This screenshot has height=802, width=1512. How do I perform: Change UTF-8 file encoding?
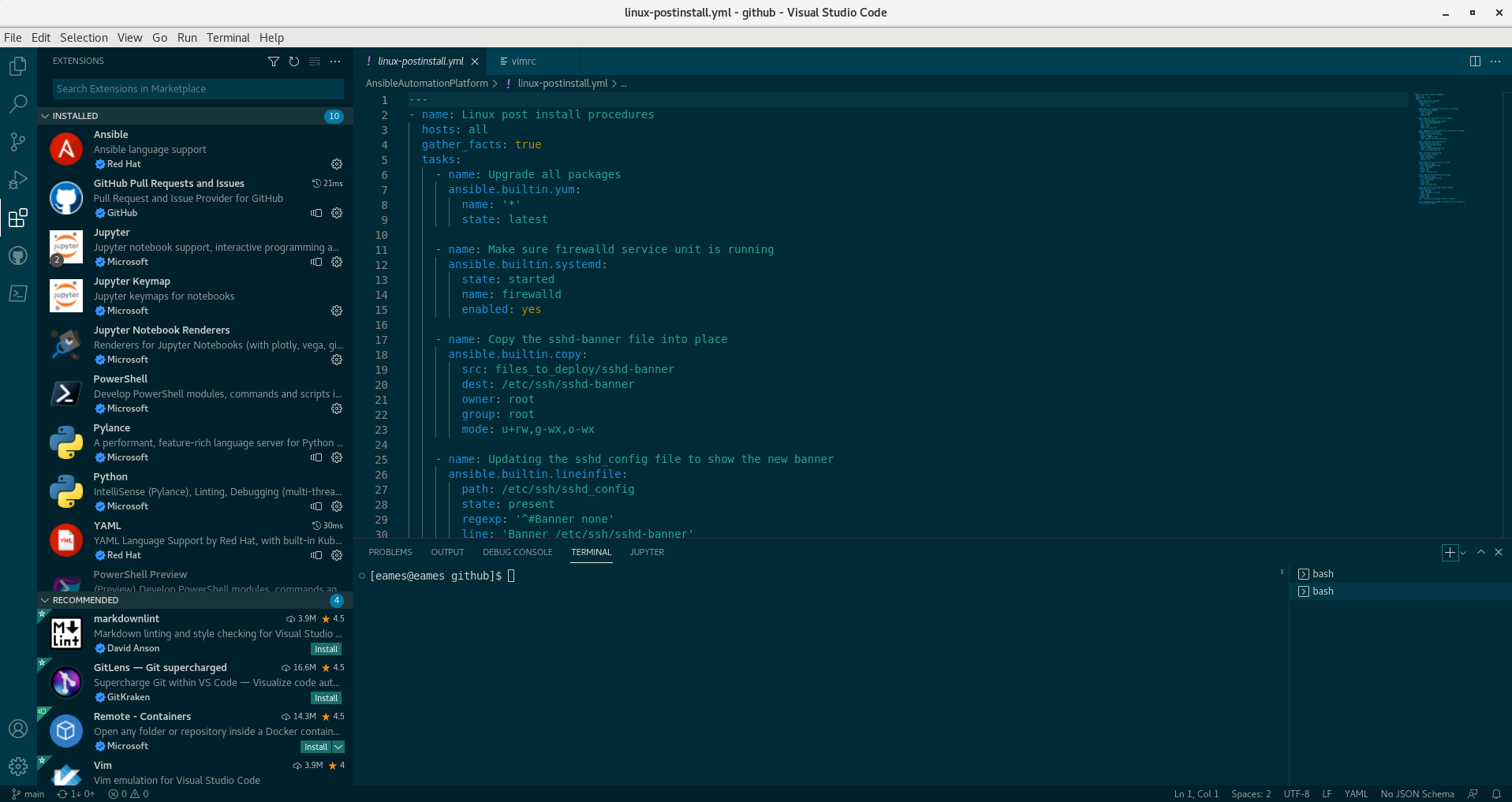click(1296, 794)
